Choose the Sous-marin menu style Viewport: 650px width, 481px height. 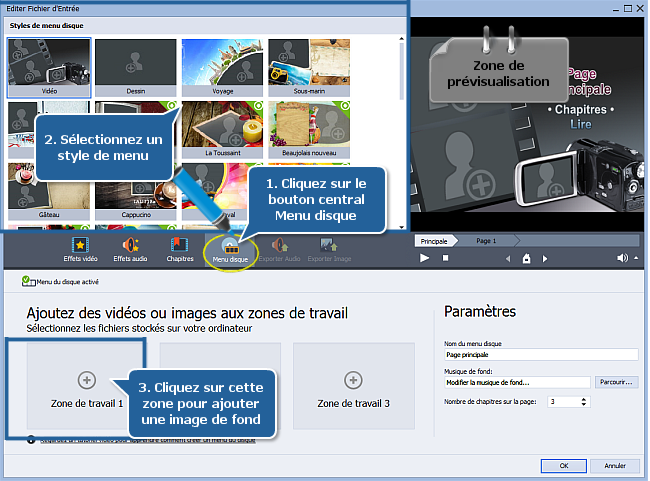(309, 68)
